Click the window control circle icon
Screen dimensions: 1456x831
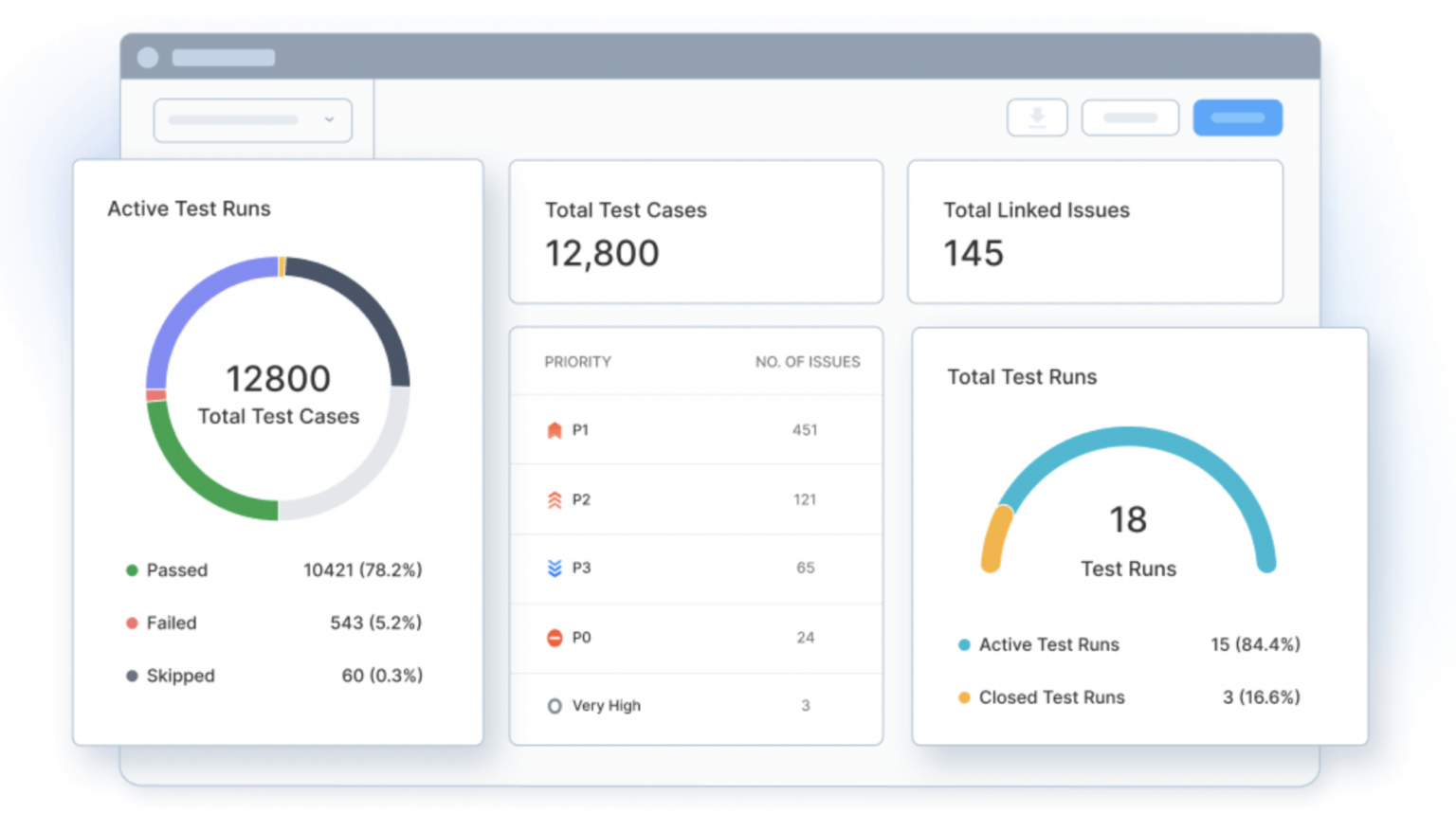(148, 57)
